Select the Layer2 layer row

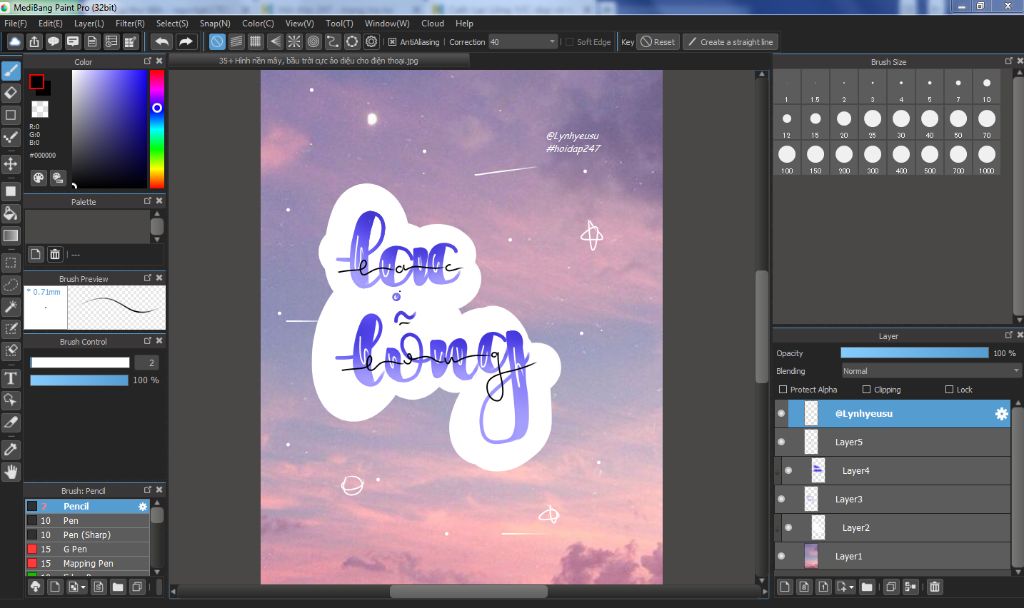895,528
